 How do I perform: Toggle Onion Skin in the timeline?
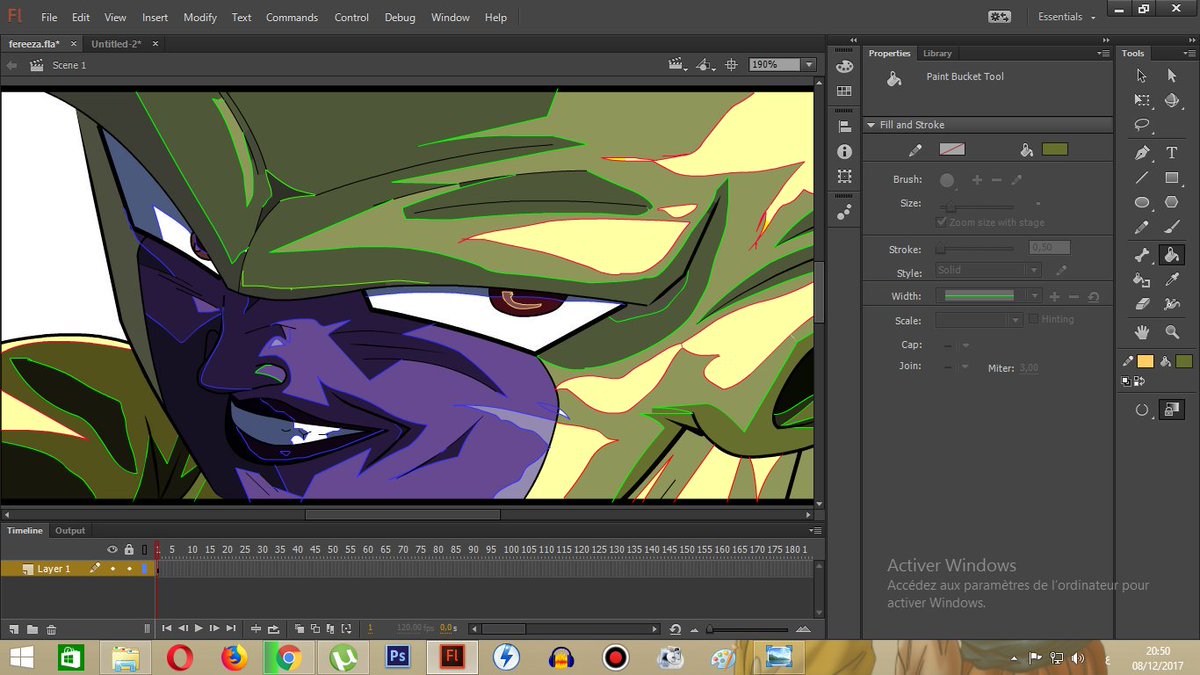(x=299, y=629)
